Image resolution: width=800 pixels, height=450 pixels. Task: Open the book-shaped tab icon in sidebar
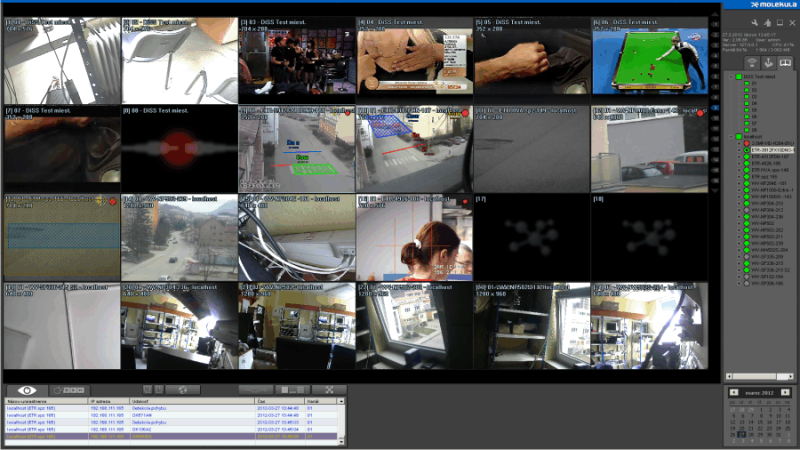pyautogui.click(x=785, y=62)
